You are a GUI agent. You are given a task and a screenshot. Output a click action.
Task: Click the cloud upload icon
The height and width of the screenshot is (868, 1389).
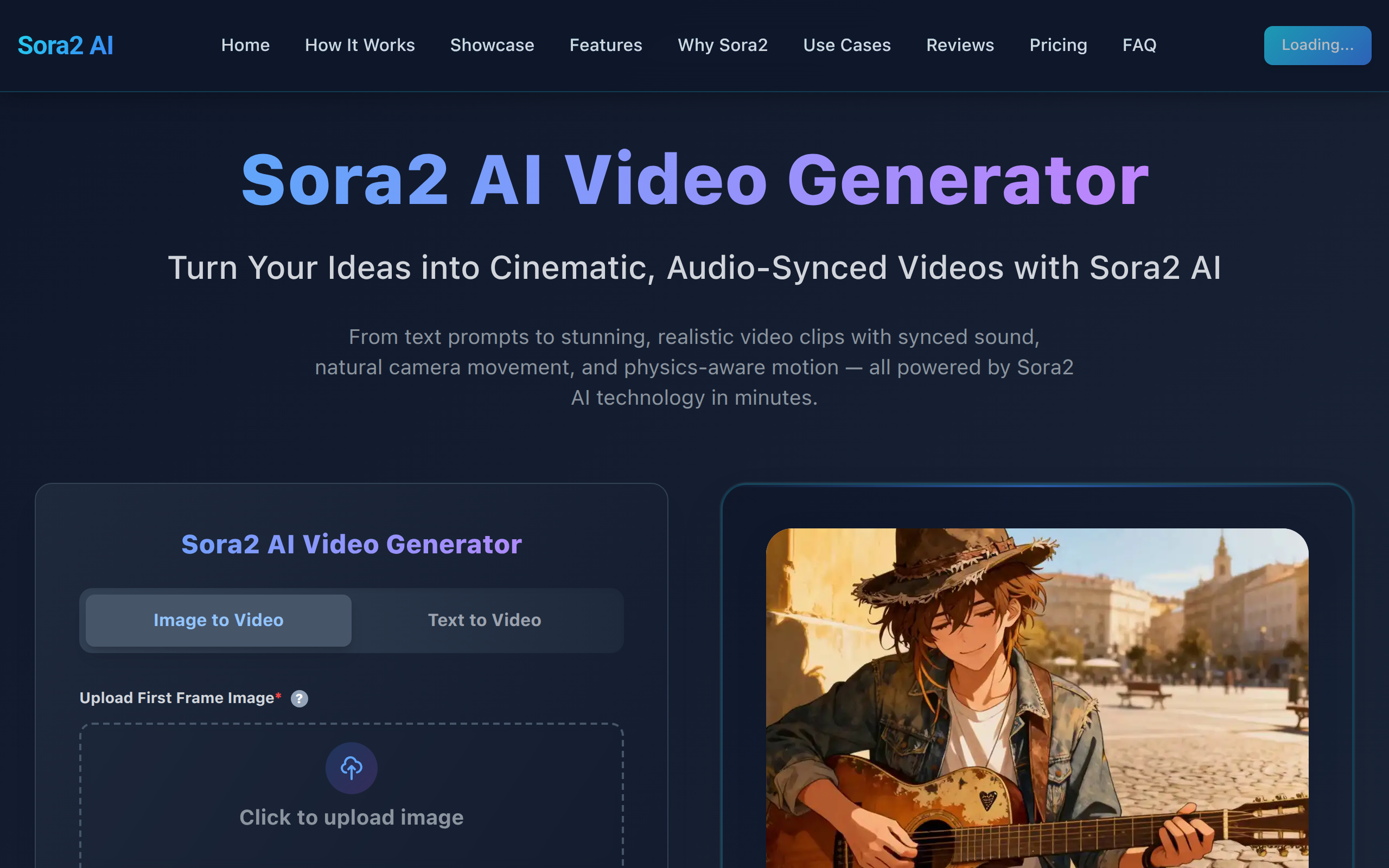(x=351, y=768)
